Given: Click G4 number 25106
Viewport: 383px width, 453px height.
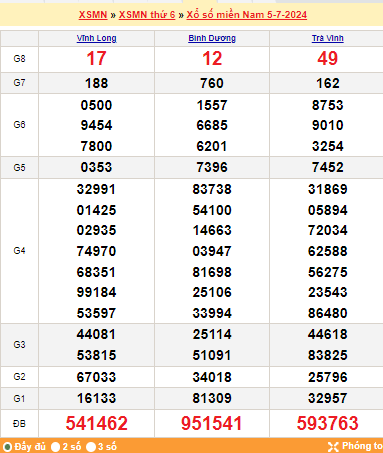Looking at the screenshot, I should [x=212, y=292].
